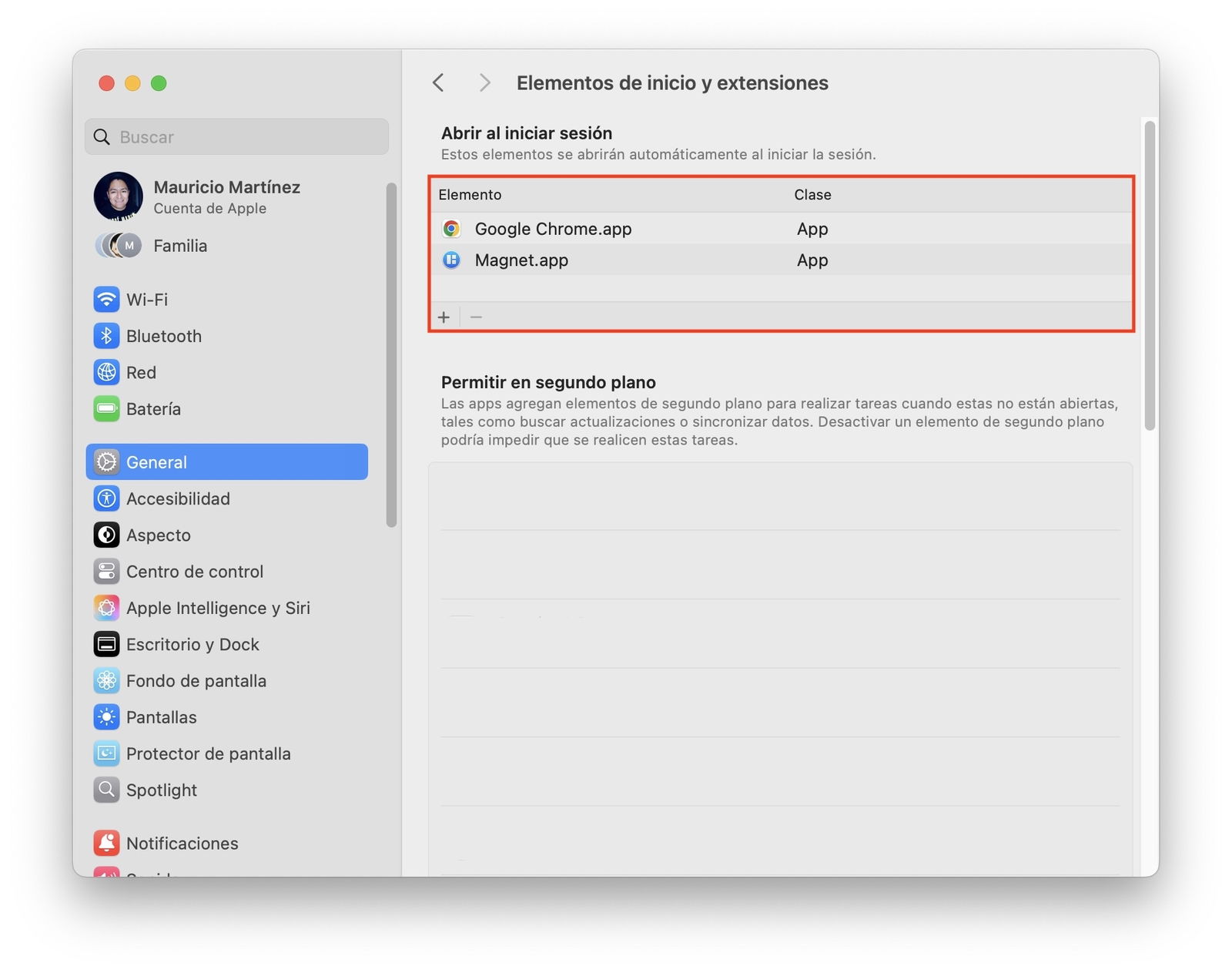
Task: Add a login item with plus button
Action: coord(444,317)
